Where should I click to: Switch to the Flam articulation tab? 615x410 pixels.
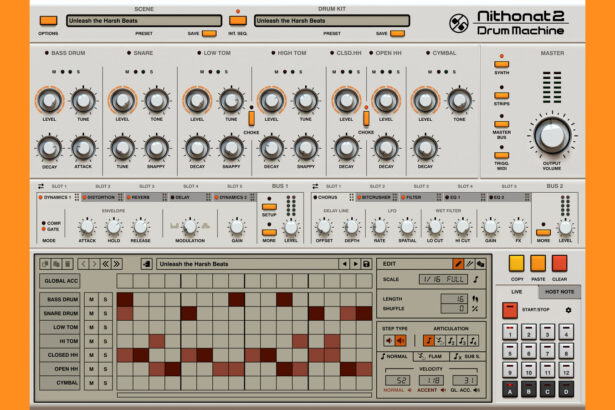(431, 356)
